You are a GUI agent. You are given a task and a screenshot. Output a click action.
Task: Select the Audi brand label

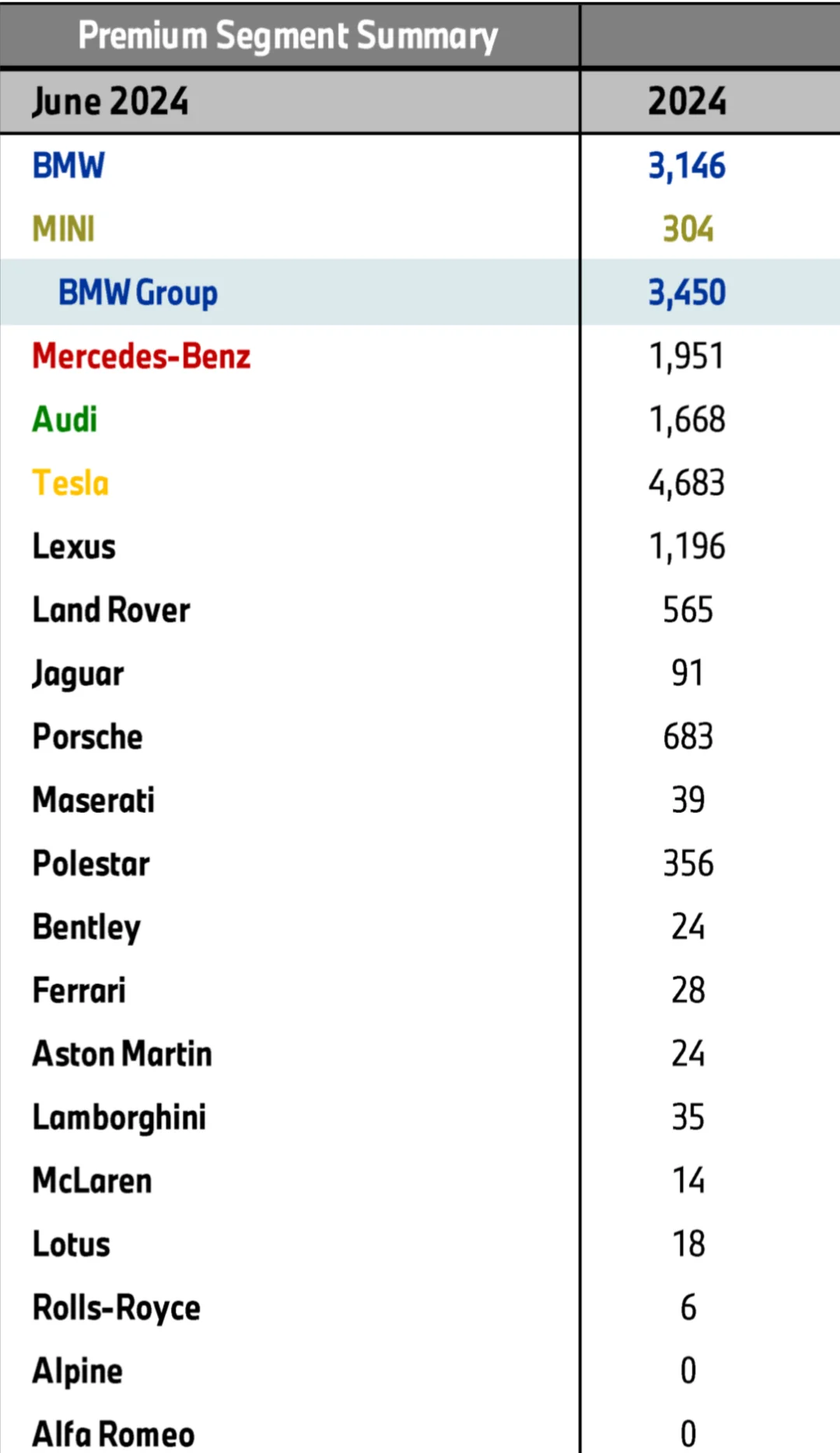point(65,420)
